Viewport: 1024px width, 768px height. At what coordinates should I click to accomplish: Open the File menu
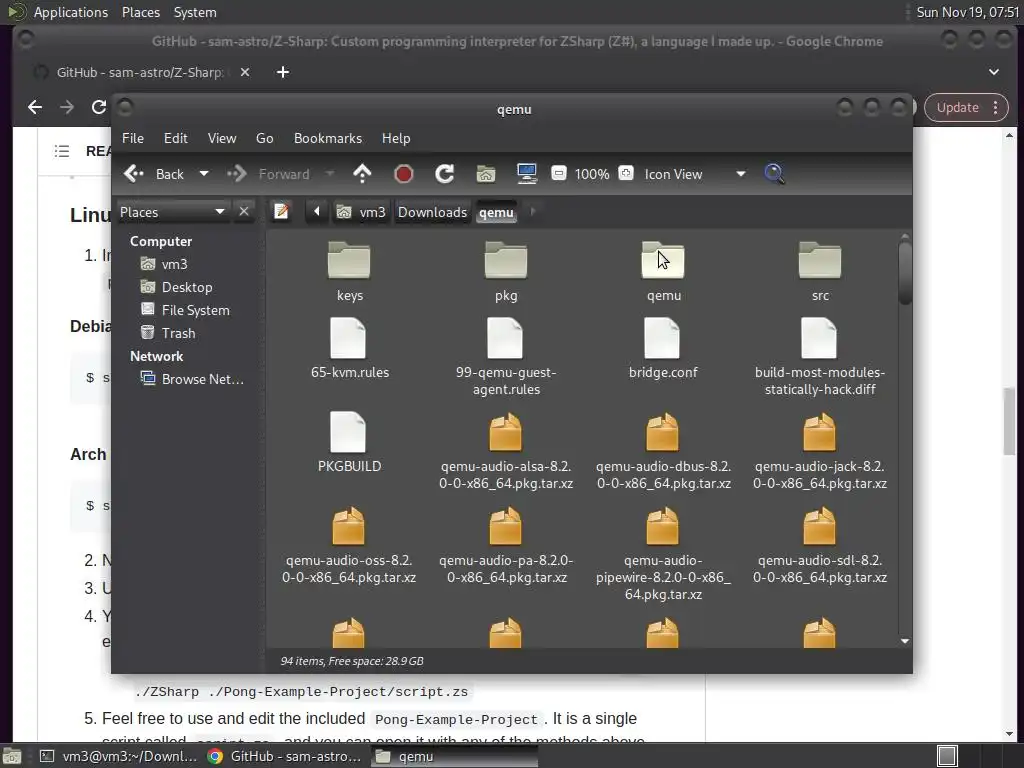[133, 138]
